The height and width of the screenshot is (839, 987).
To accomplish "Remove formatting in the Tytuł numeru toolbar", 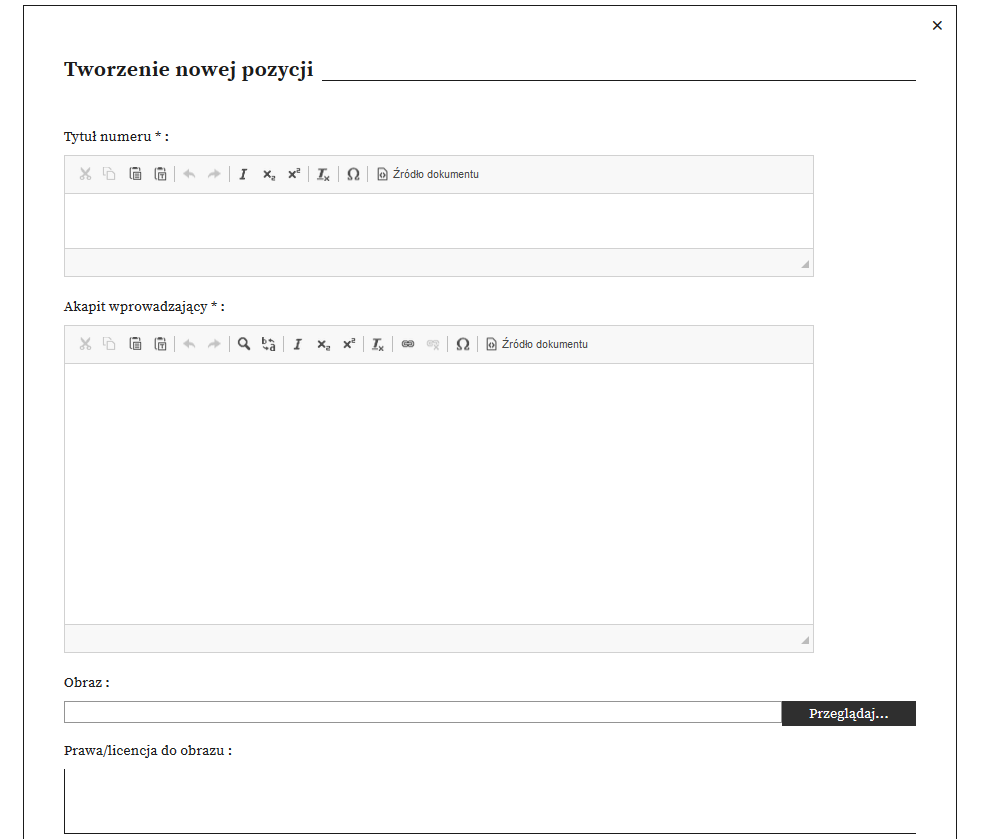I will tap(323, 175).
